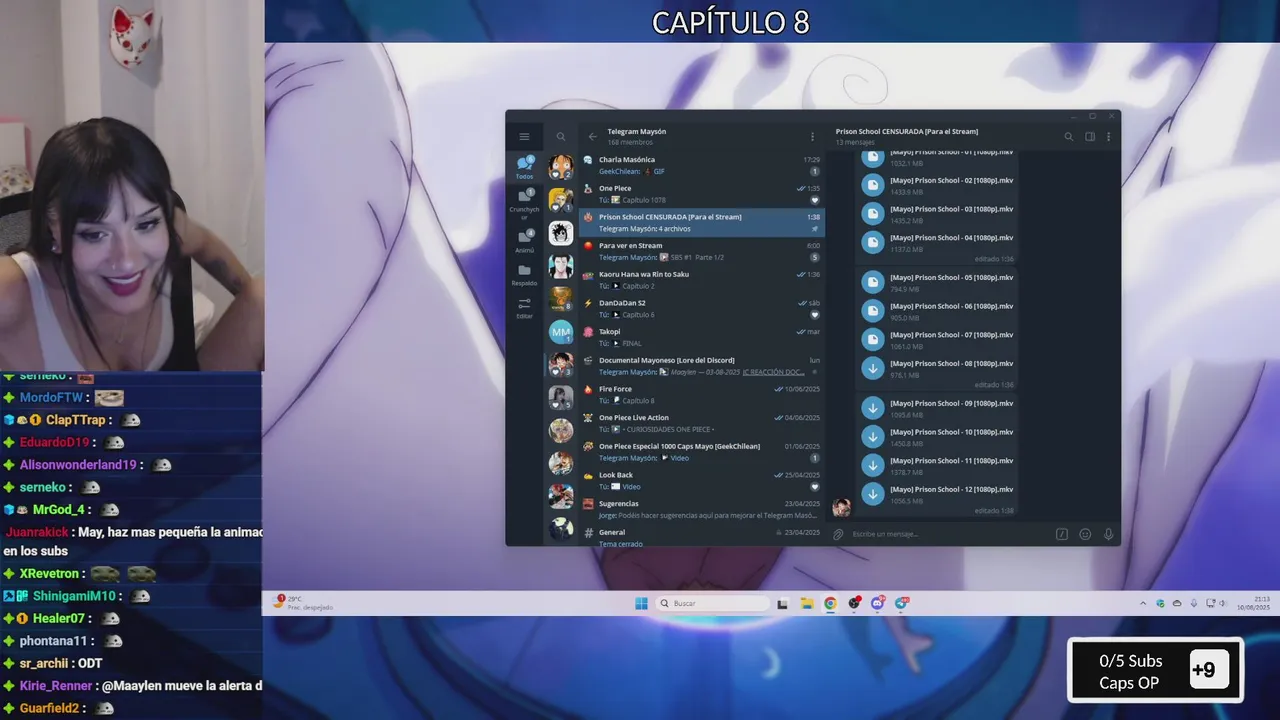Open the One Piece Live Action topic

pos(702,423)
